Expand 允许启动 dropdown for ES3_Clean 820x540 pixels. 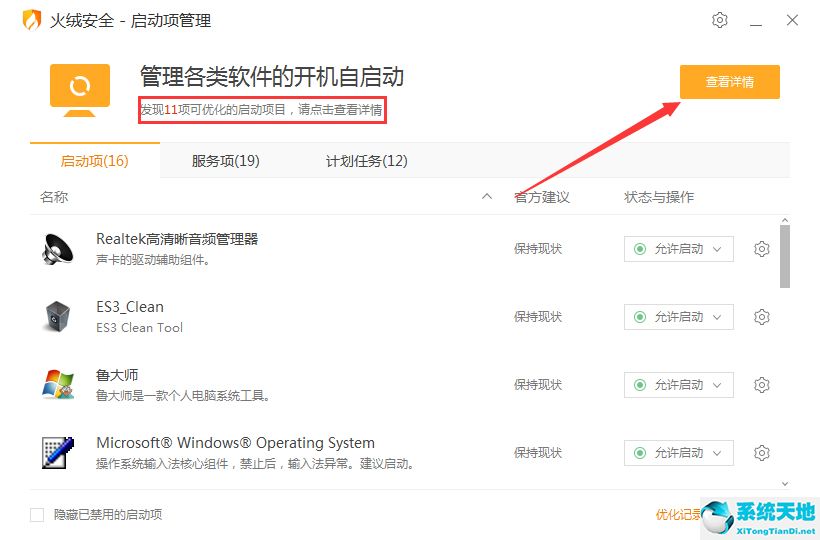coord(679,317)
